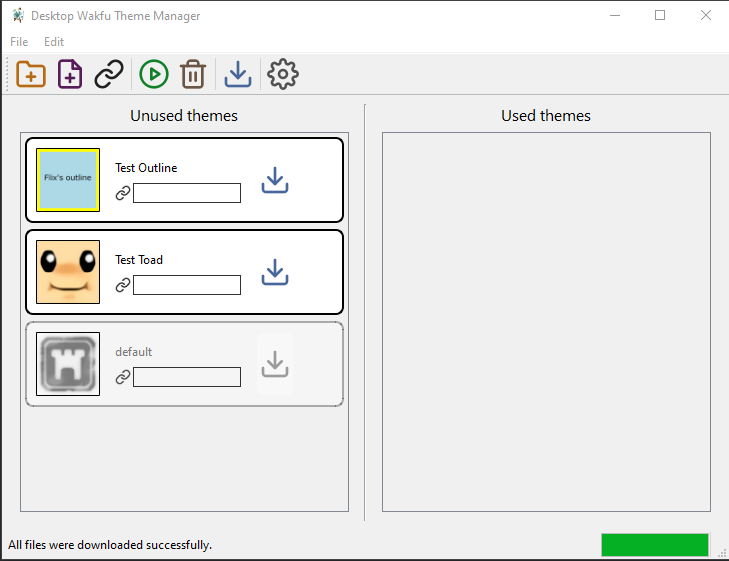Open settings with the gear icon
Image resolution: width=729 pixels, height=561 pixels.
coord(284,74)
